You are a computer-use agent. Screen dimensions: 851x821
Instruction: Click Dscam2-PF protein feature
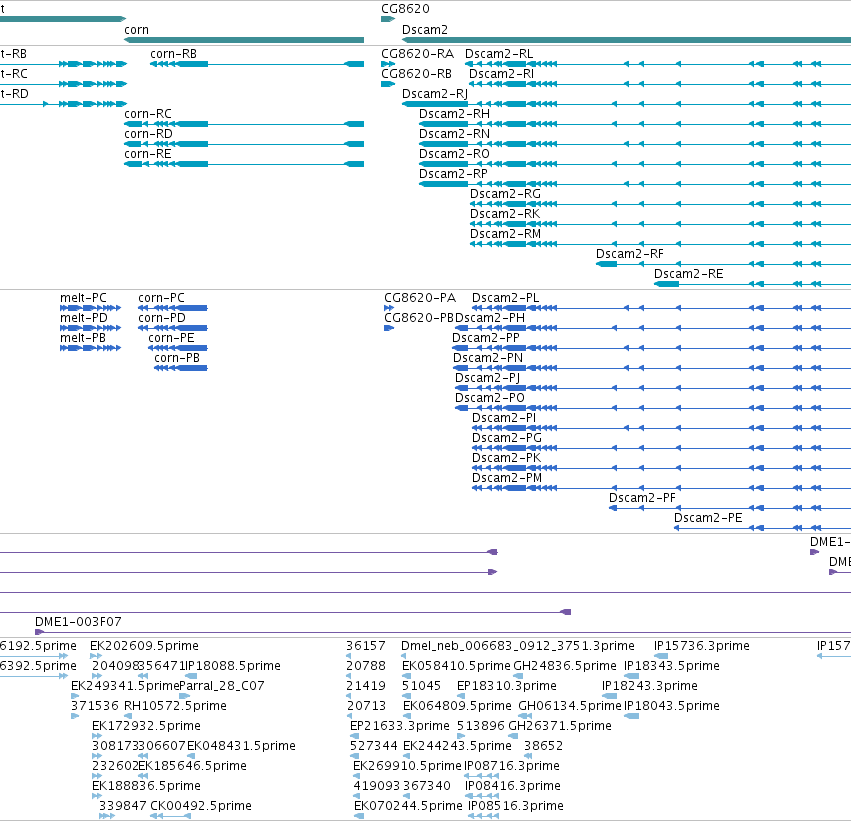642,499
